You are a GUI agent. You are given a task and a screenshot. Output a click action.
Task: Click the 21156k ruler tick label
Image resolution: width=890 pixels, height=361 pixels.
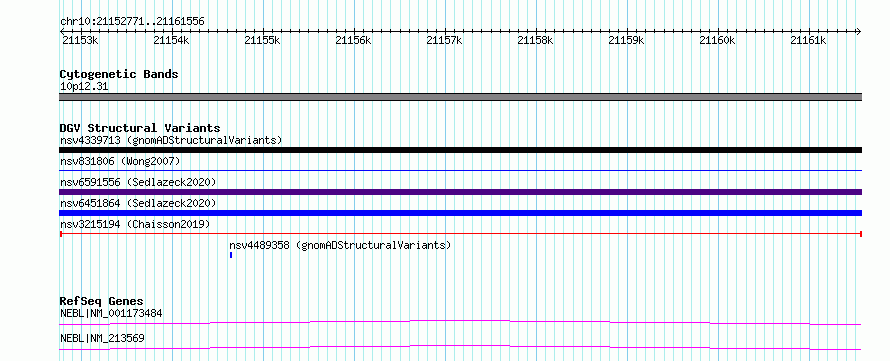[x=353, y=40]
